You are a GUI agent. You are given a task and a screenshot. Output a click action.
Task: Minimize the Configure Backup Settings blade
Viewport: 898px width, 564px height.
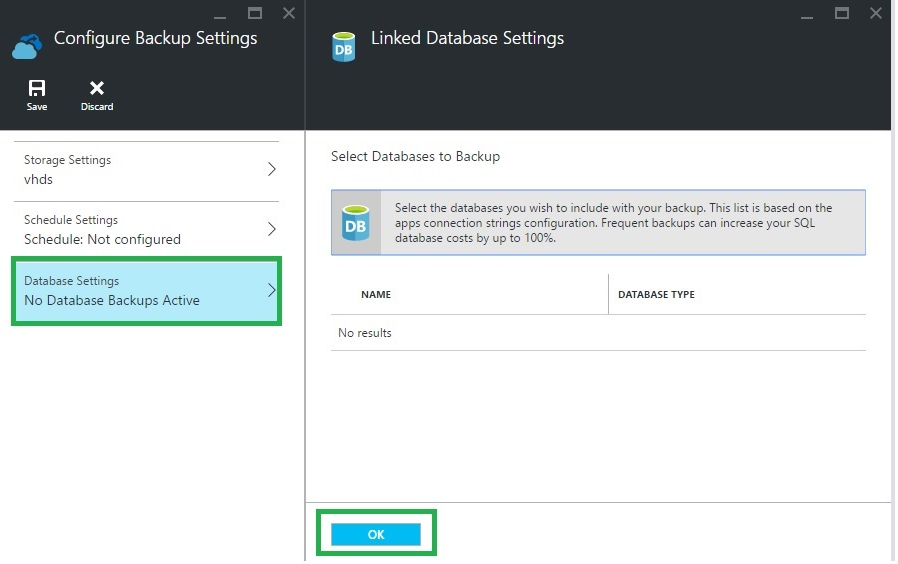pos(220,14)
